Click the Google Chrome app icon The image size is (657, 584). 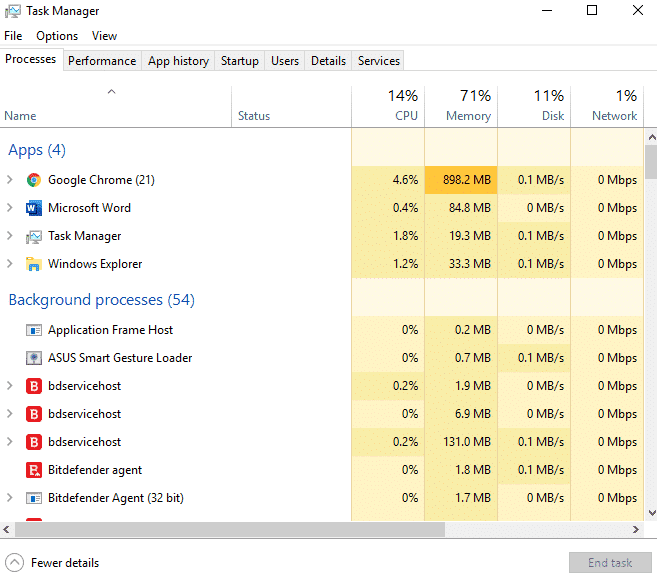[x=34, y=180]
